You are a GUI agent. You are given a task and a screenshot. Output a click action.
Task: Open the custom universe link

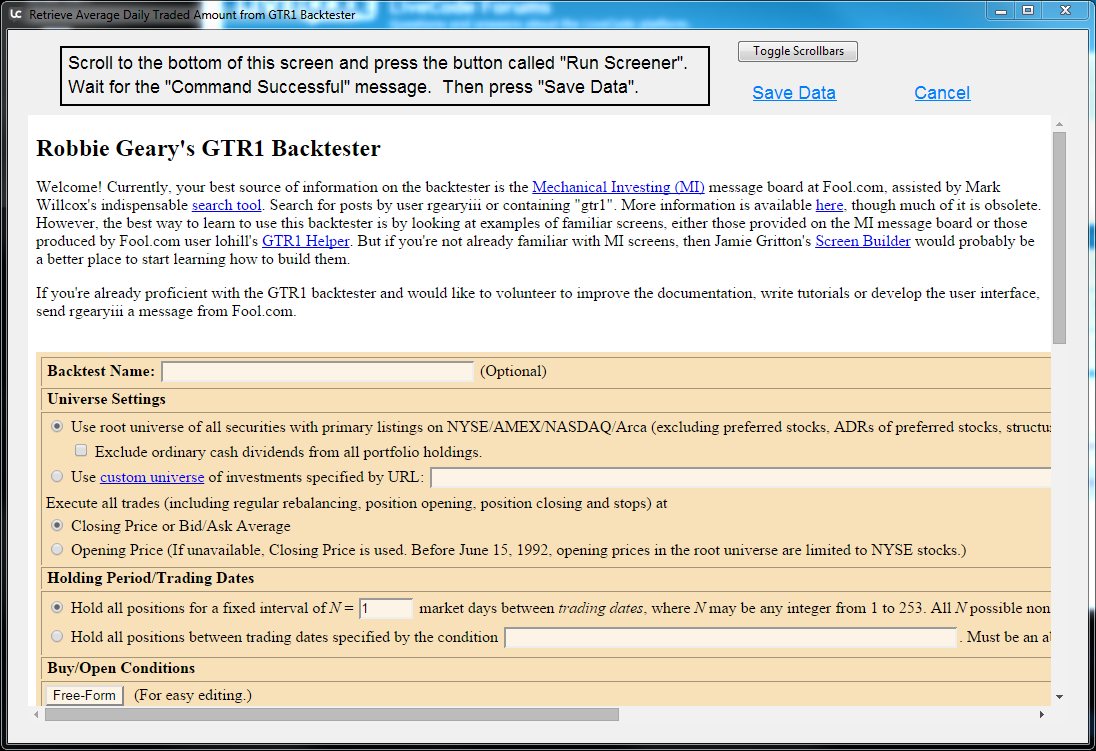coord(152,477)
